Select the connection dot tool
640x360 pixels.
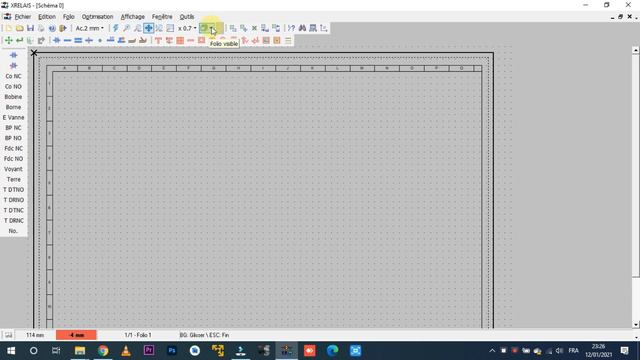(100, 40)
